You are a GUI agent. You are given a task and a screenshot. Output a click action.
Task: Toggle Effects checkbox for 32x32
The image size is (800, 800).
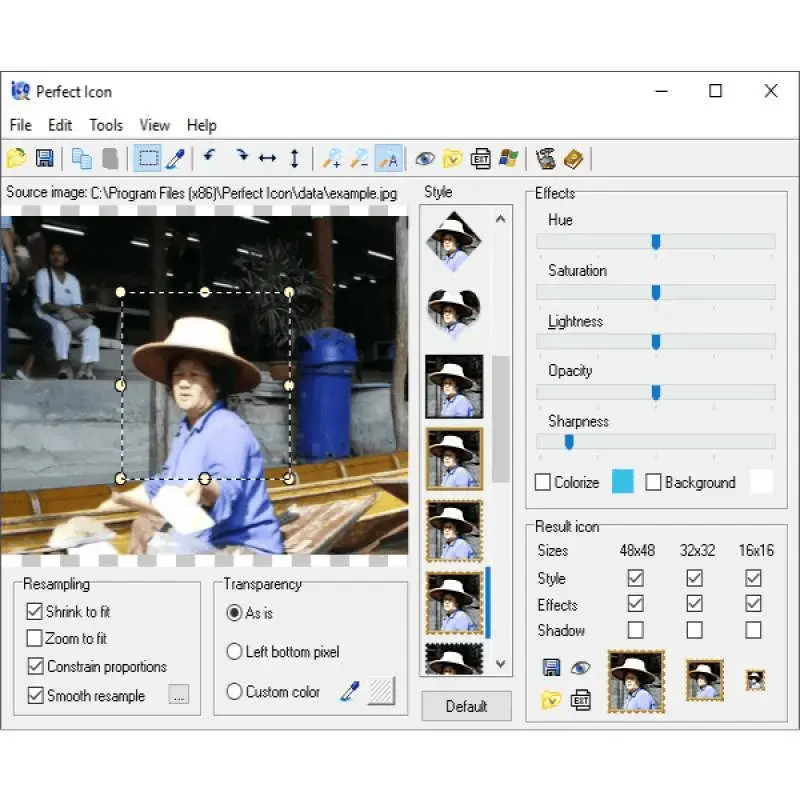[x=694, y=604]
